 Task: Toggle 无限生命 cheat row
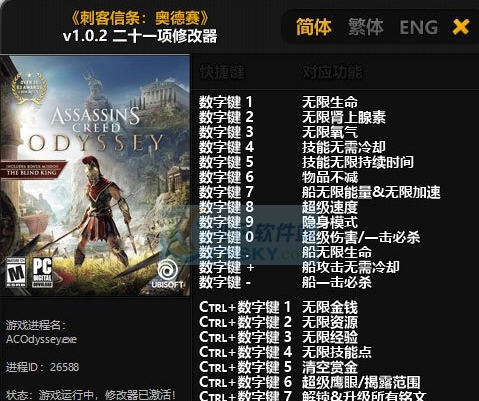(x=319, y=102)
